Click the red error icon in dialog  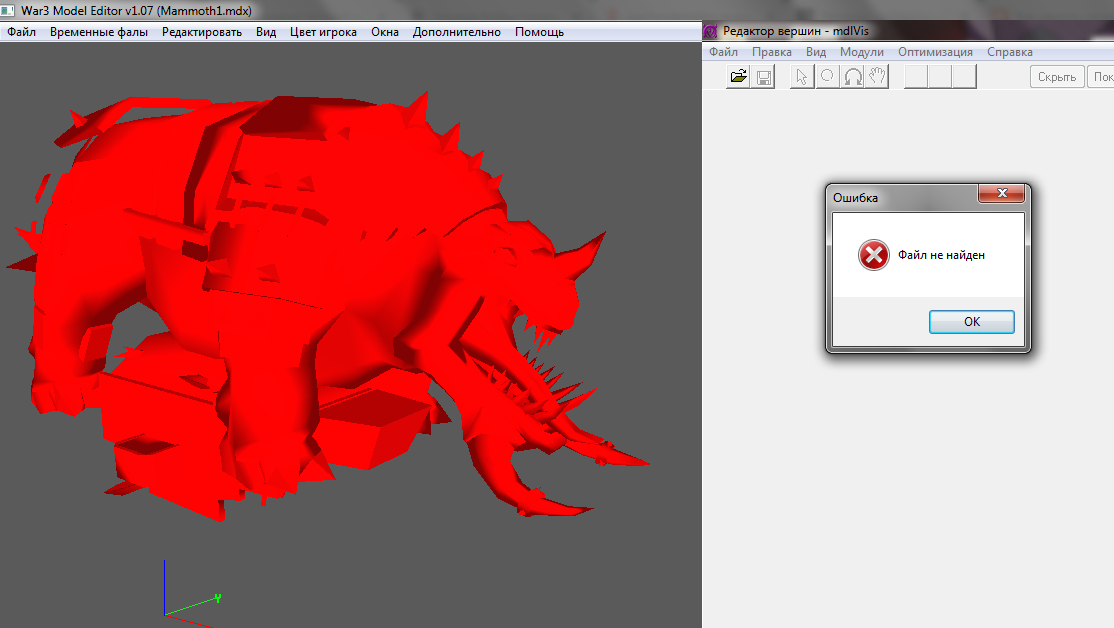click(x=873, y=256)
